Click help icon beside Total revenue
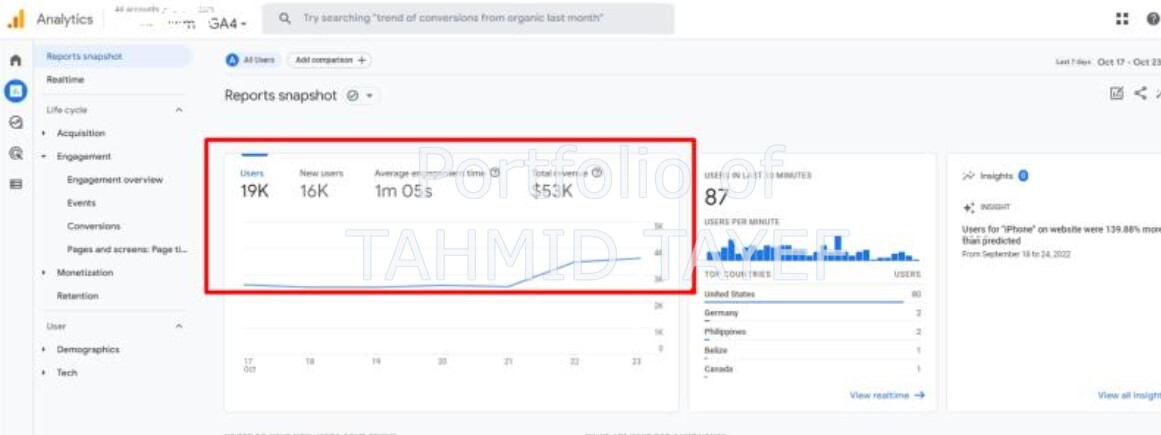 click(x=597, y=173)
